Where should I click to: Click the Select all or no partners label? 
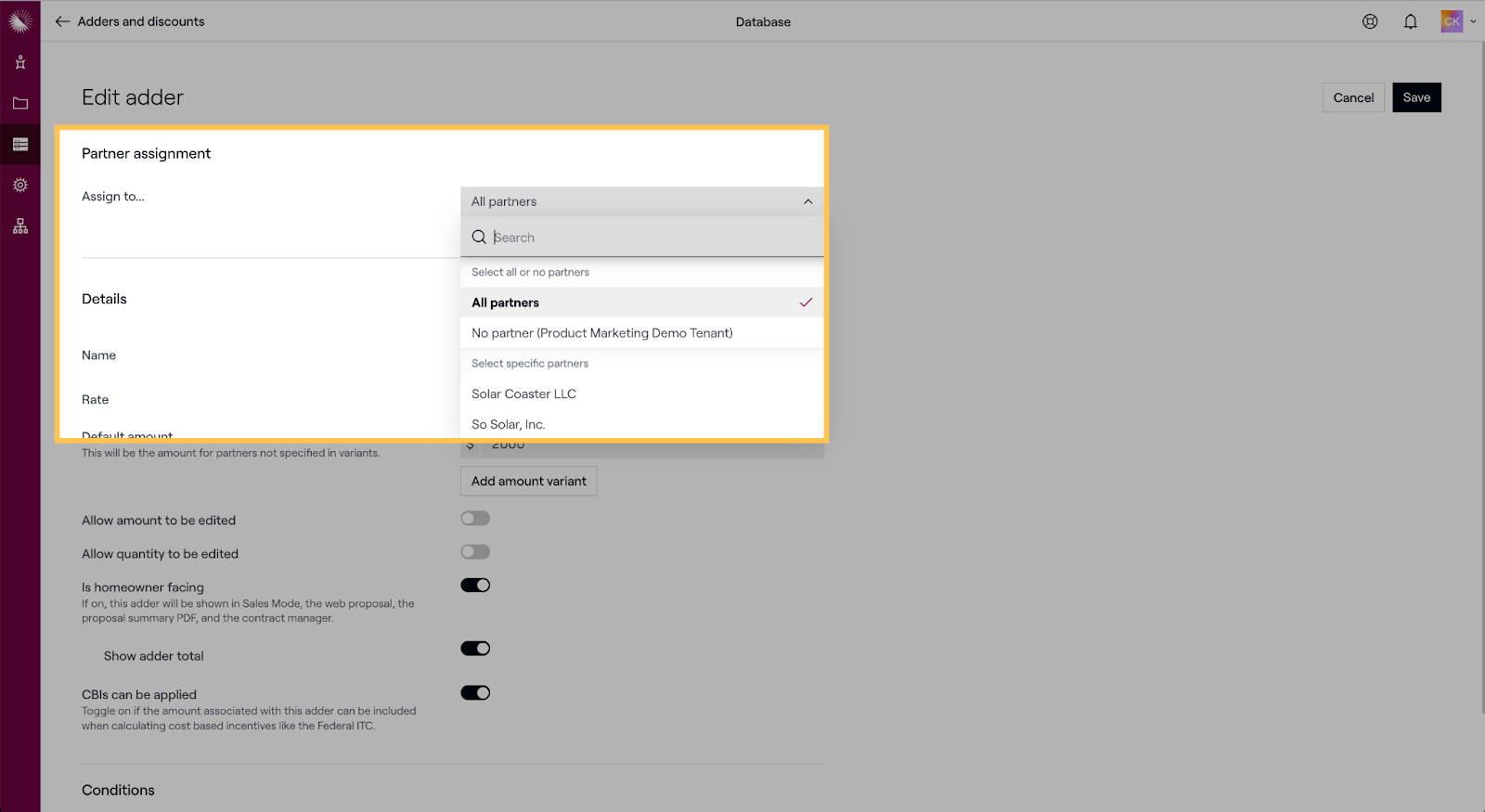coord(530,272)
